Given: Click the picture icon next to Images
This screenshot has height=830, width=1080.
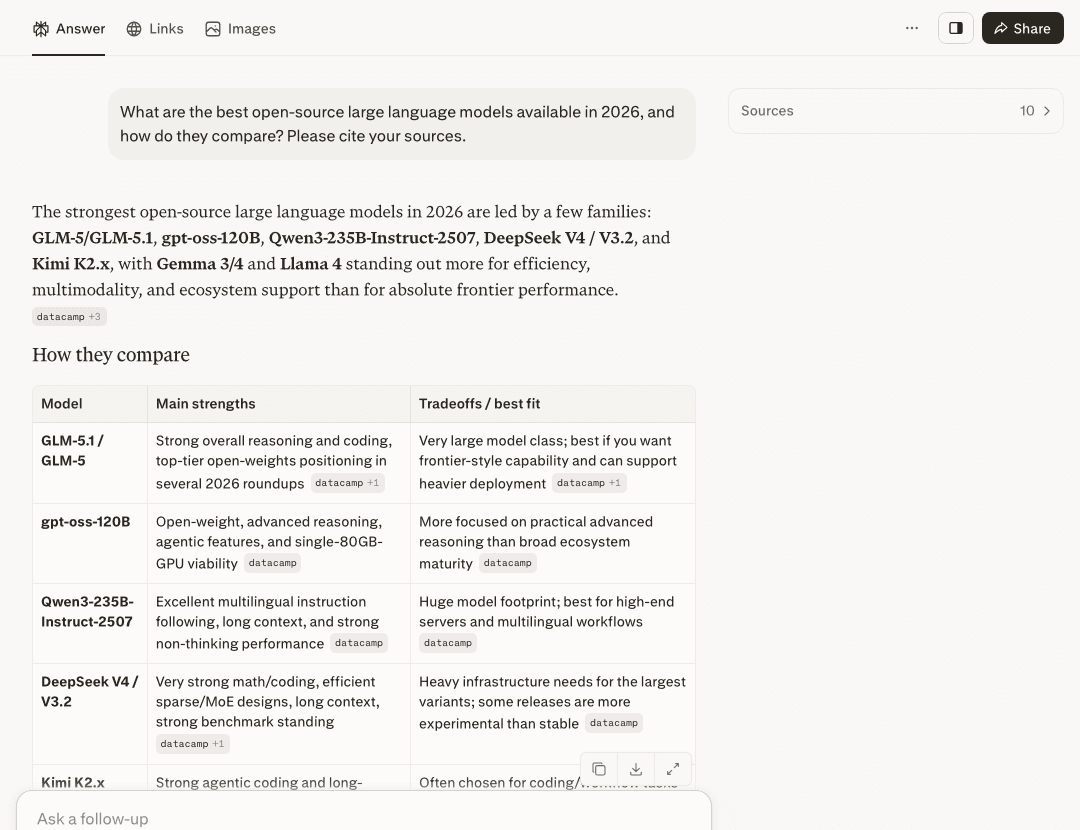Looking at the screenshot, I should 213,29.
